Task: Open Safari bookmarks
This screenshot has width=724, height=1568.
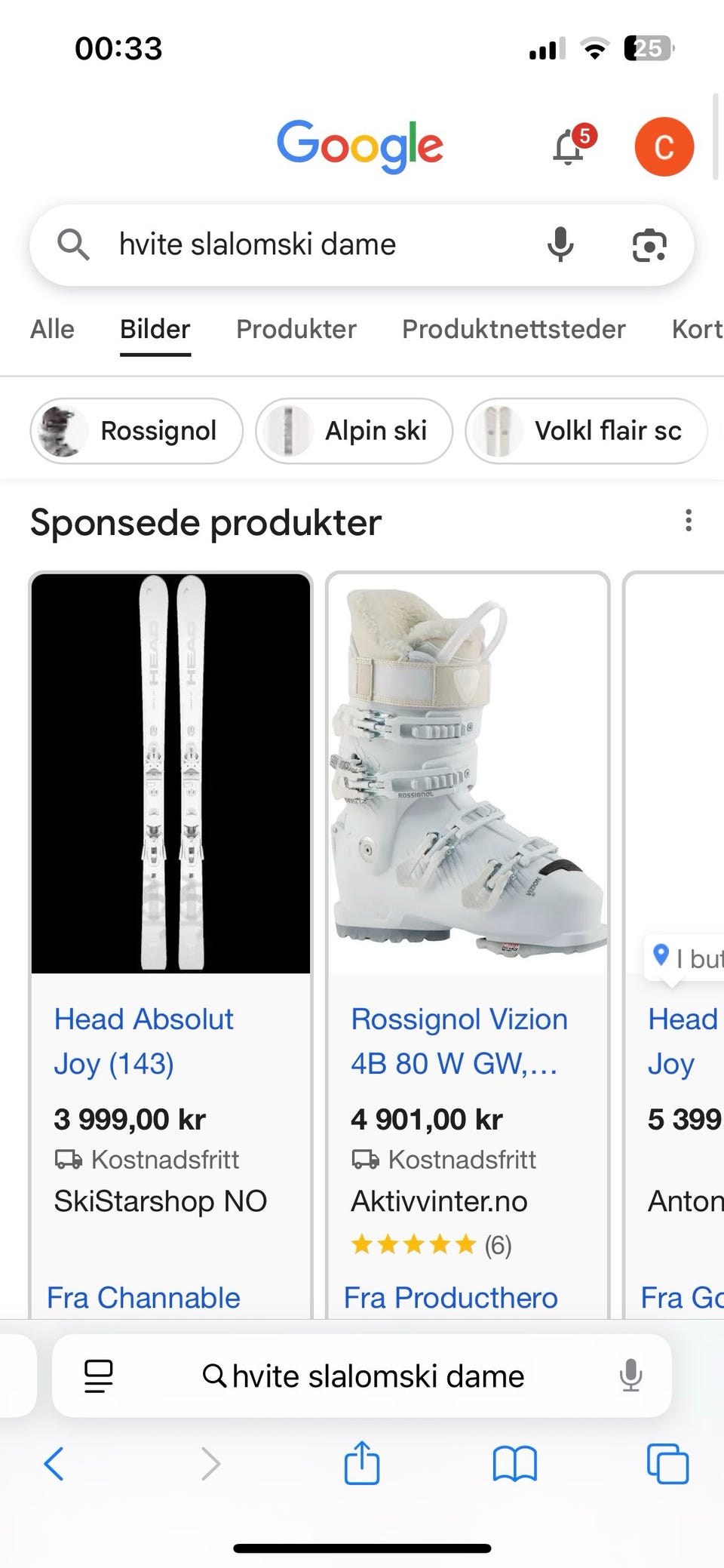Action: (x=514, y=1464)
